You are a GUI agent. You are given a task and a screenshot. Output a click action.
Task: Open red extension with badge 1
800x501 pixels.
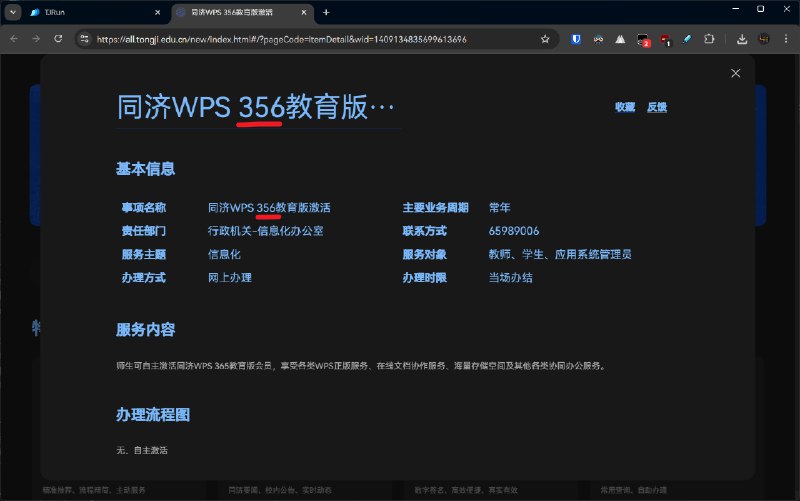tap(665, 40)
